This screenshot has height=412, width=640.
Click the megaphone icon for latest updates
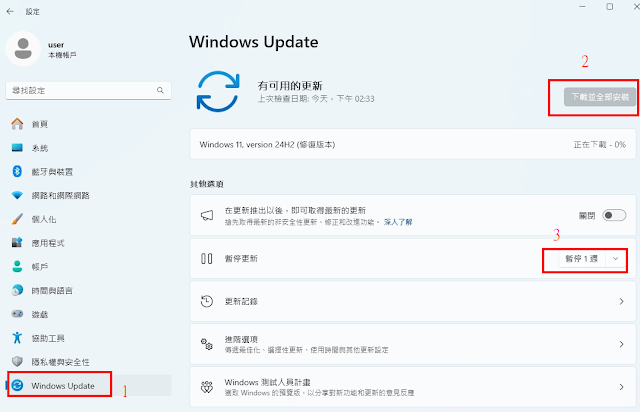207,216
